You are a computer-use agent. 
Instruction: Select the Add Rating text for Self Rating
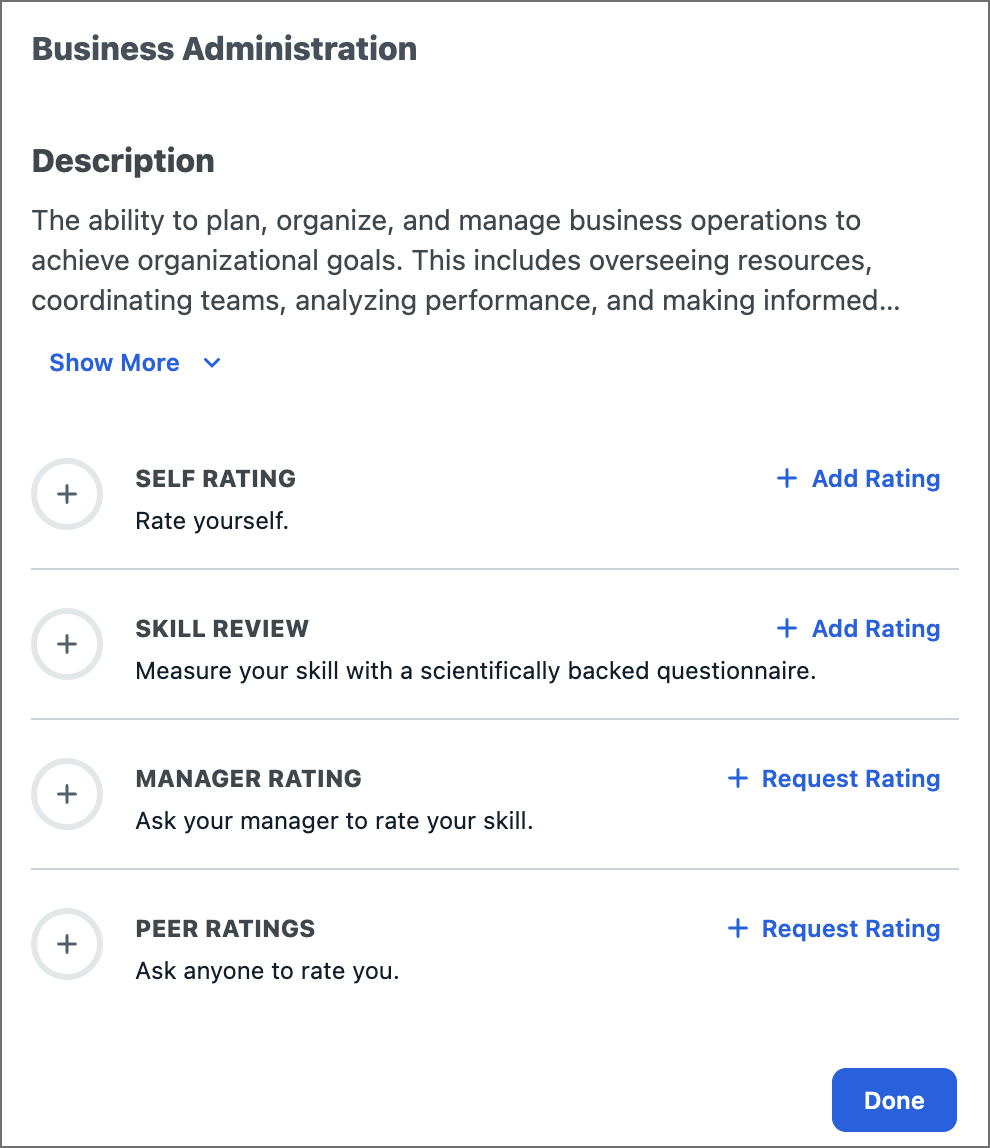(876, 479)
